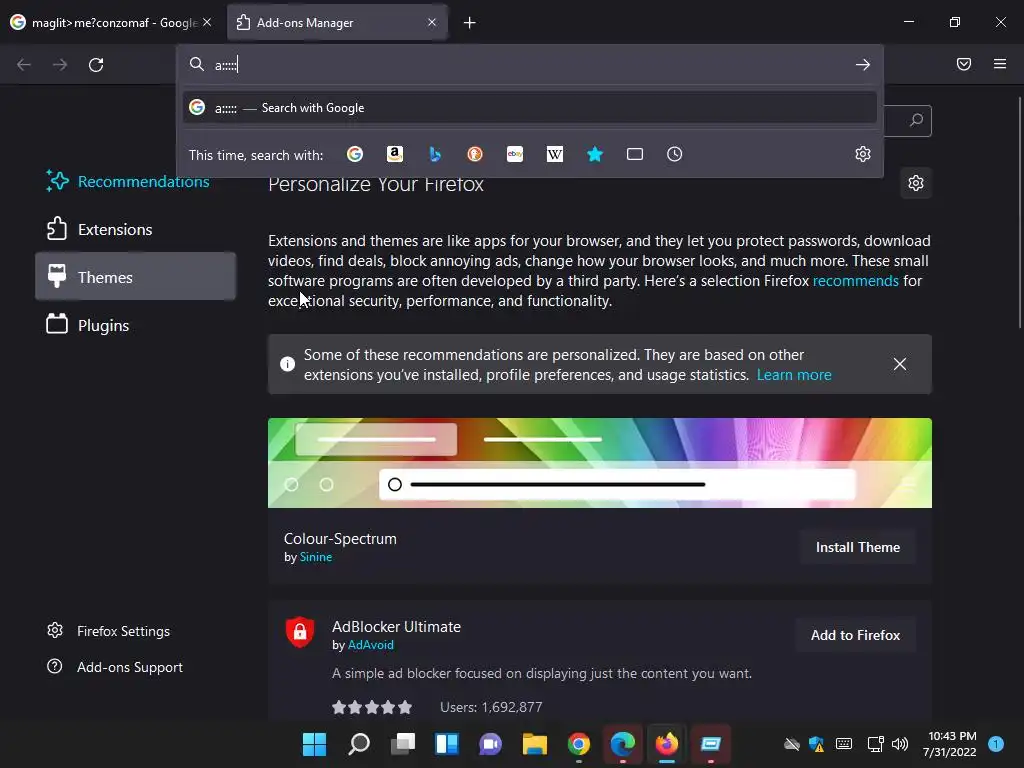Search this time with Bing
This screenshot has width=1024, height=768.
click(435, 154)
